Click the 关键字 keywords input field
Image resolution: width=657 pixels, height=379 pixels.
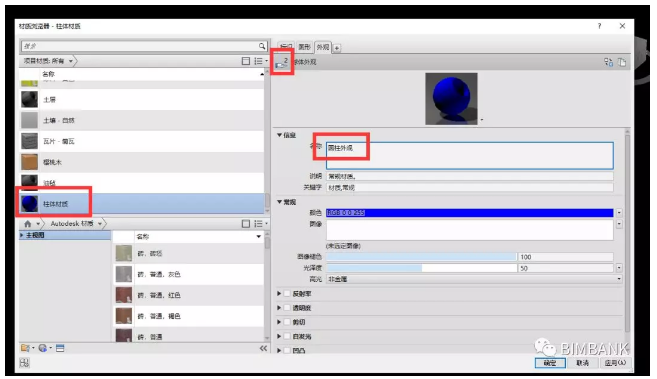click(x=470, y=188)
